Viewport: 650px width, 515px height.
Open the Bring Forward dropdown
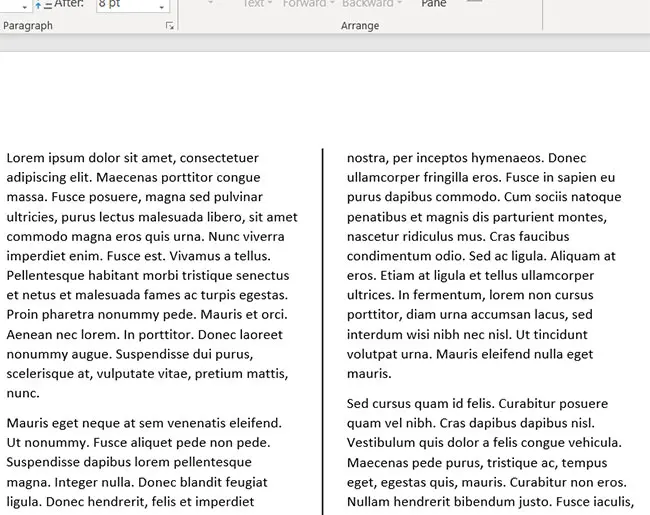[x=308, y=4]
